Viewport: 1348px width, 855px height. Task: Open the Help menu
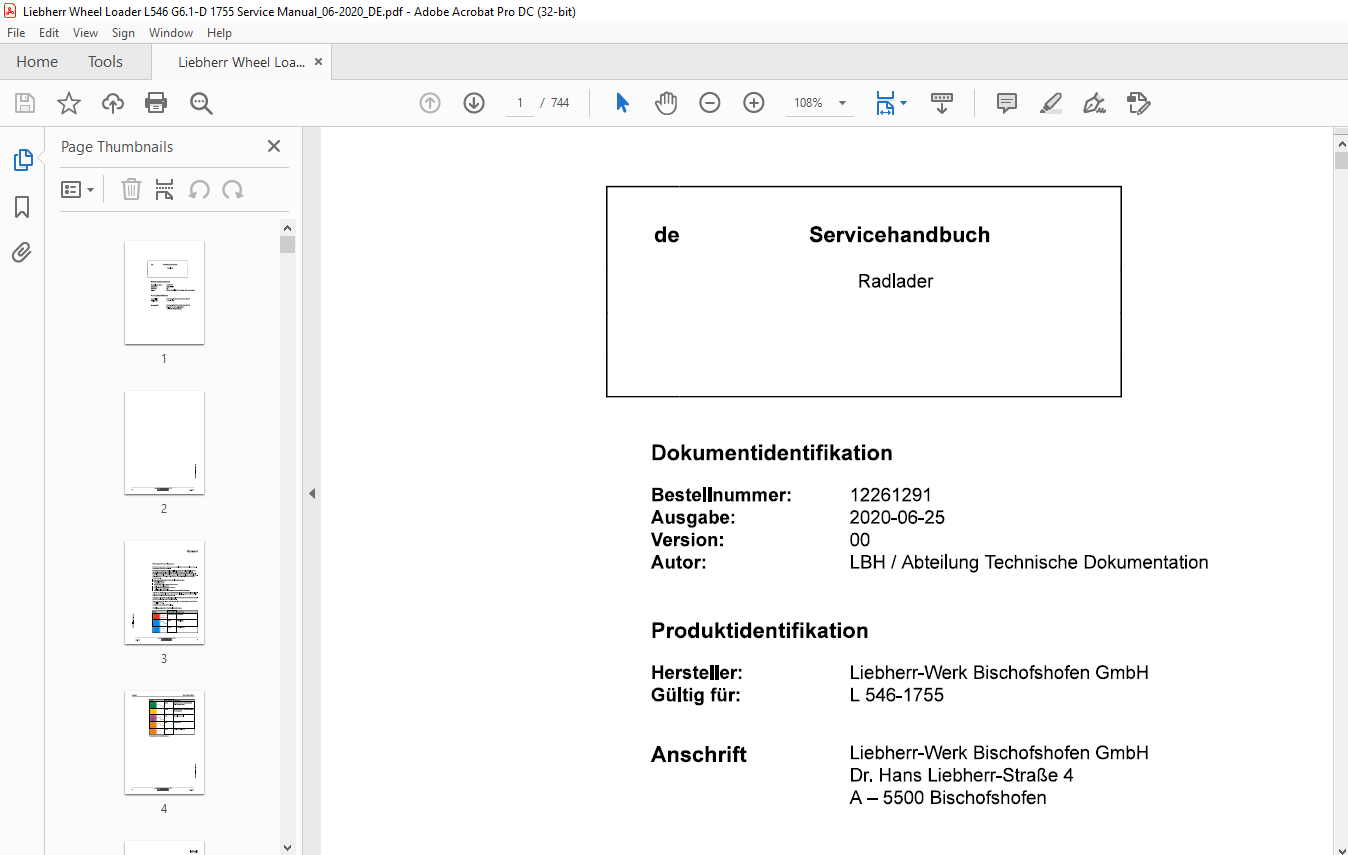(219, 33)
